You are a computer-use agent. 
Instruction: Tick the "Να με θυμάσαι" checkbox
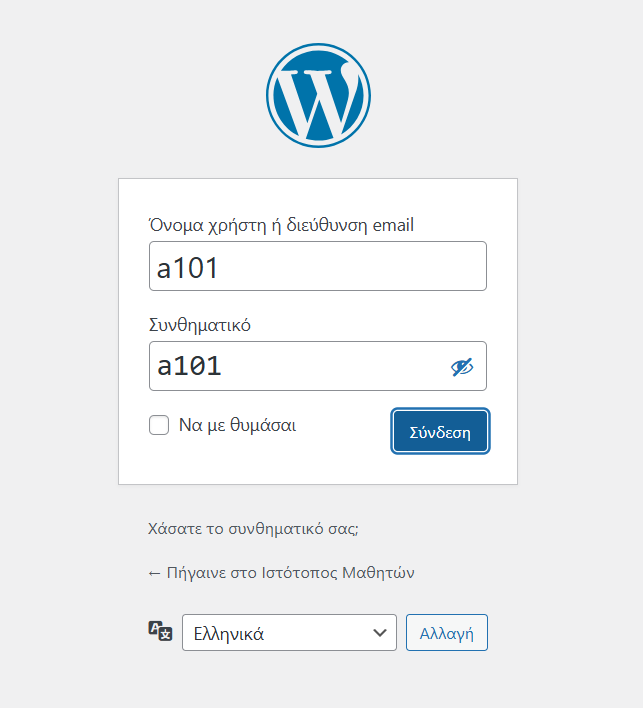(159, 425)
